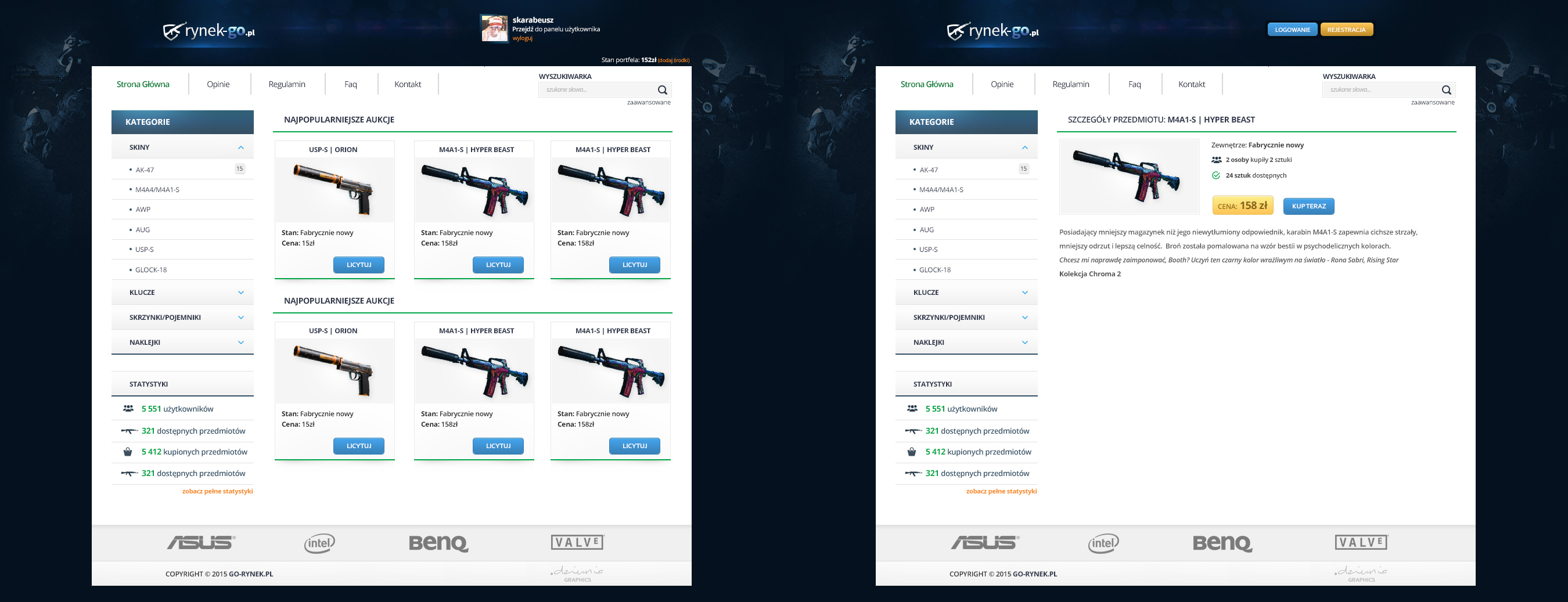This screenshot has width=1568, height=602.
Task: Click rynek-go.pl logo in left mockup
Action: click(x=209, y=30)
